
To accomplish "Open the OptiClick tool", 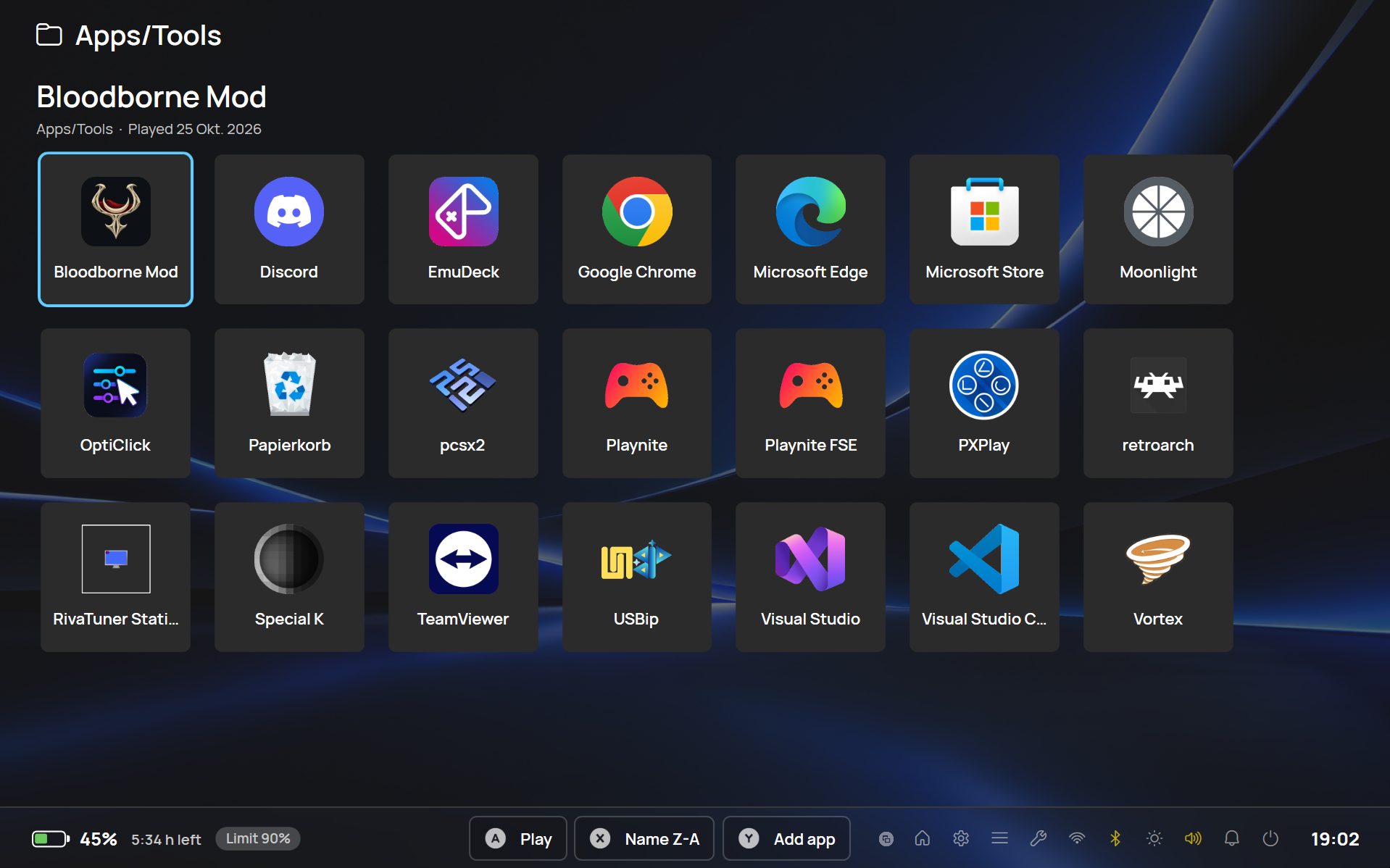I will [115, 403].
